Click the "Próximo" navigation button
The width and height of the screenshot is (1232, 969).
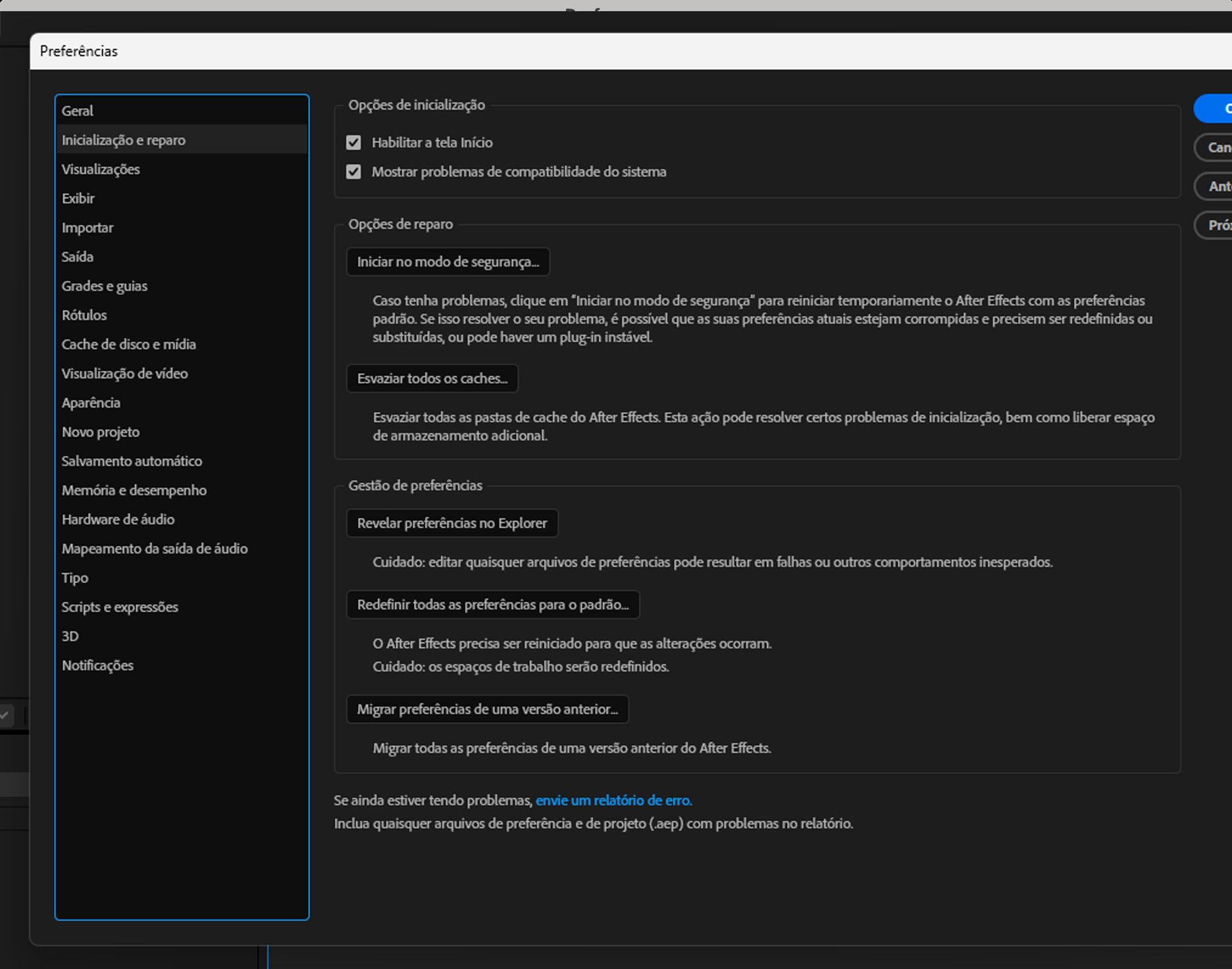(x=1221, y=225)
